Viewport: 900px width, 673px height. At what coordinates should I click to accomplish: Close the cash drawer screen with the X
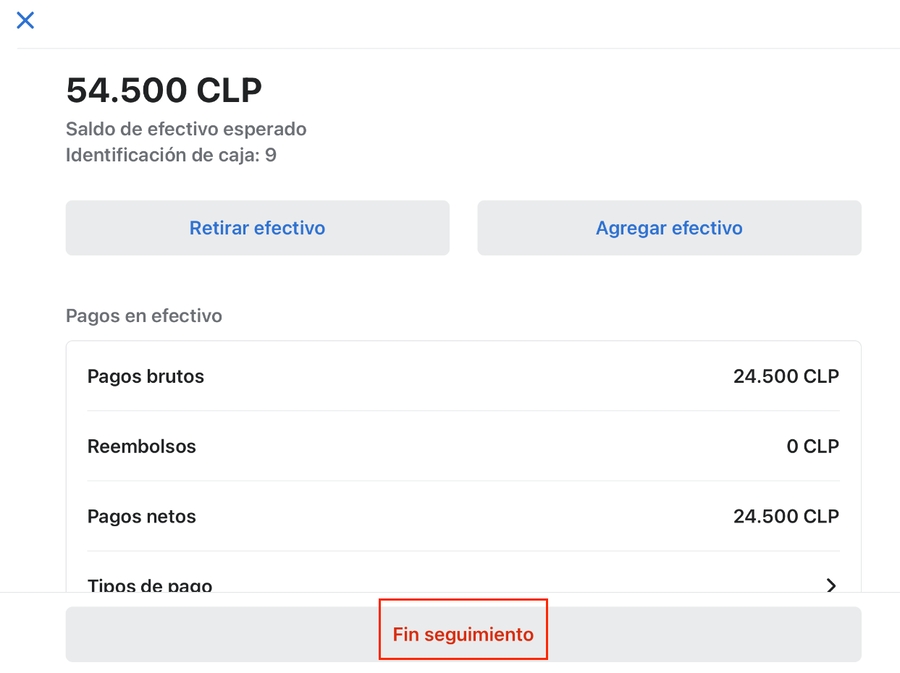click(x=25, y=20)
